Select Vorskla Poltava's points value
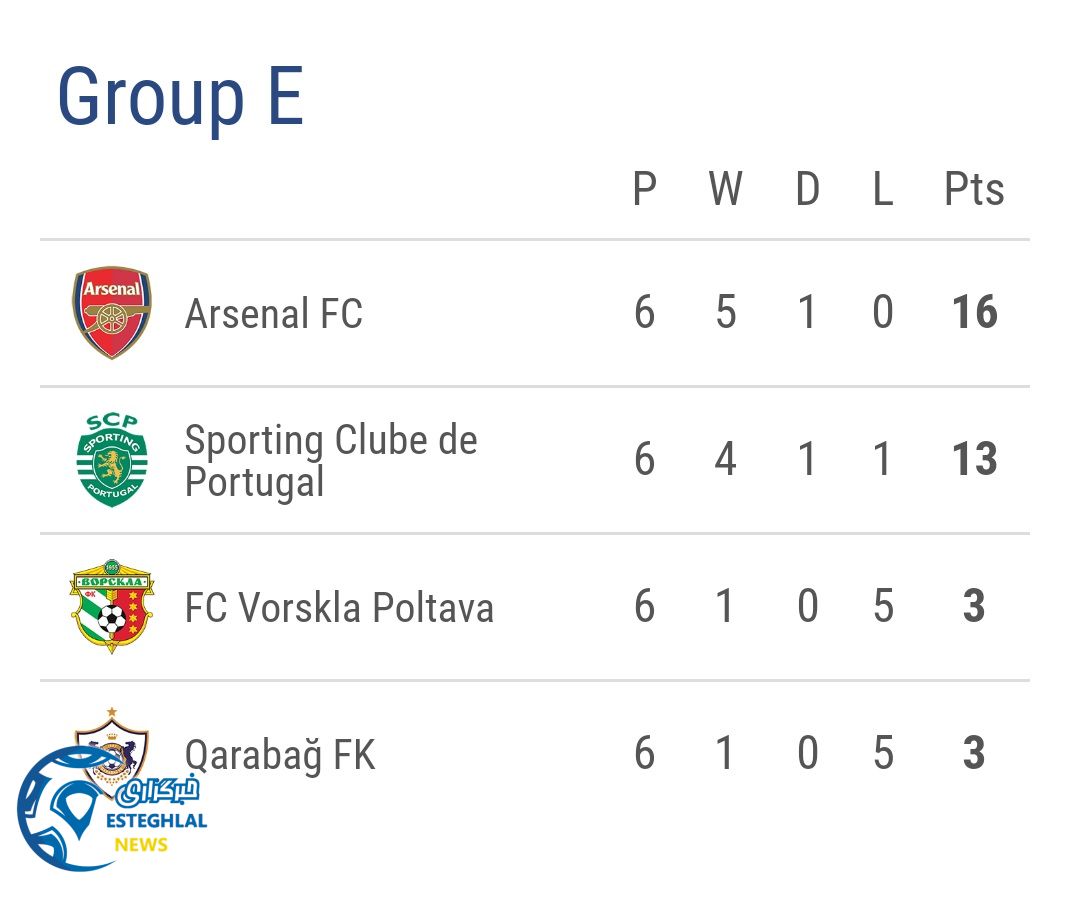Viewport: 1080px width, 902px height. pyautogui.click(x=974, y=607)
